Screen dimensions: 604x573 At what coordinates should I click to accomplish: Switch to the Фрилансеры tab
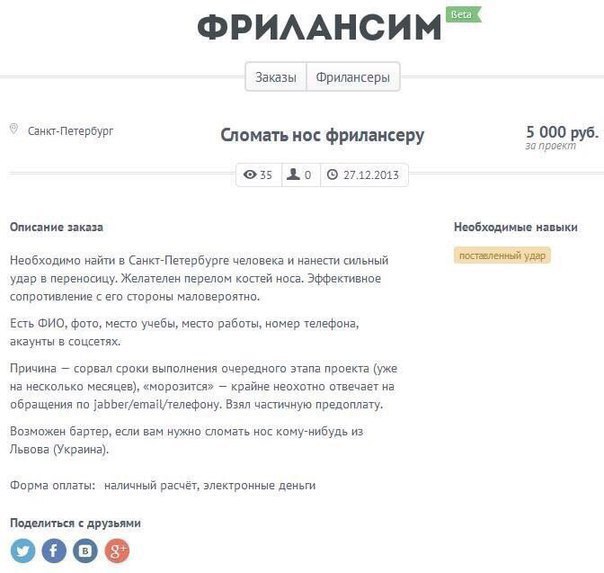tap(353, 77)
